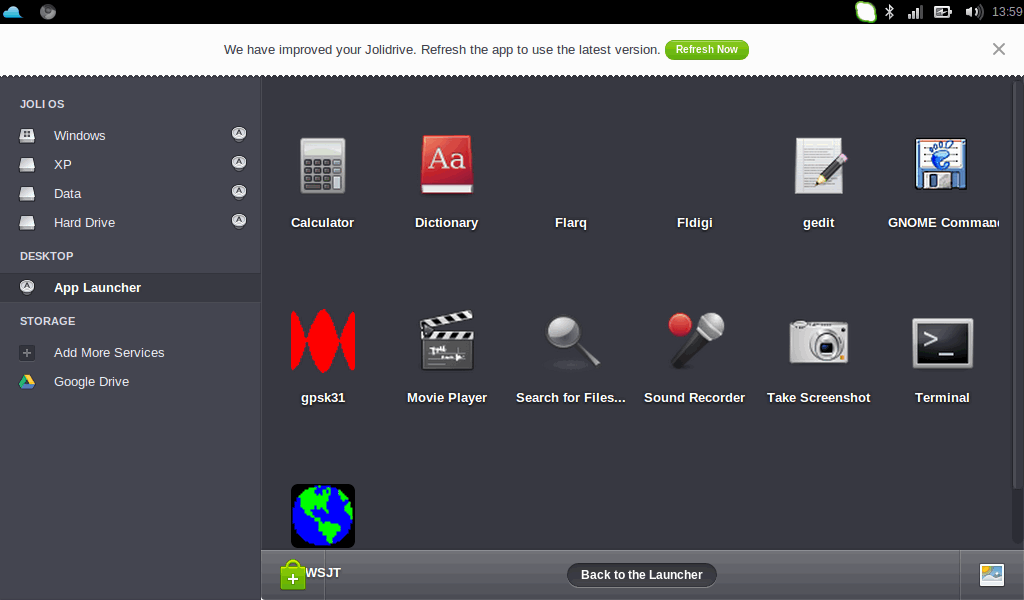
Task: Select App Launcher in sidebar
Action: click(97, 288)
